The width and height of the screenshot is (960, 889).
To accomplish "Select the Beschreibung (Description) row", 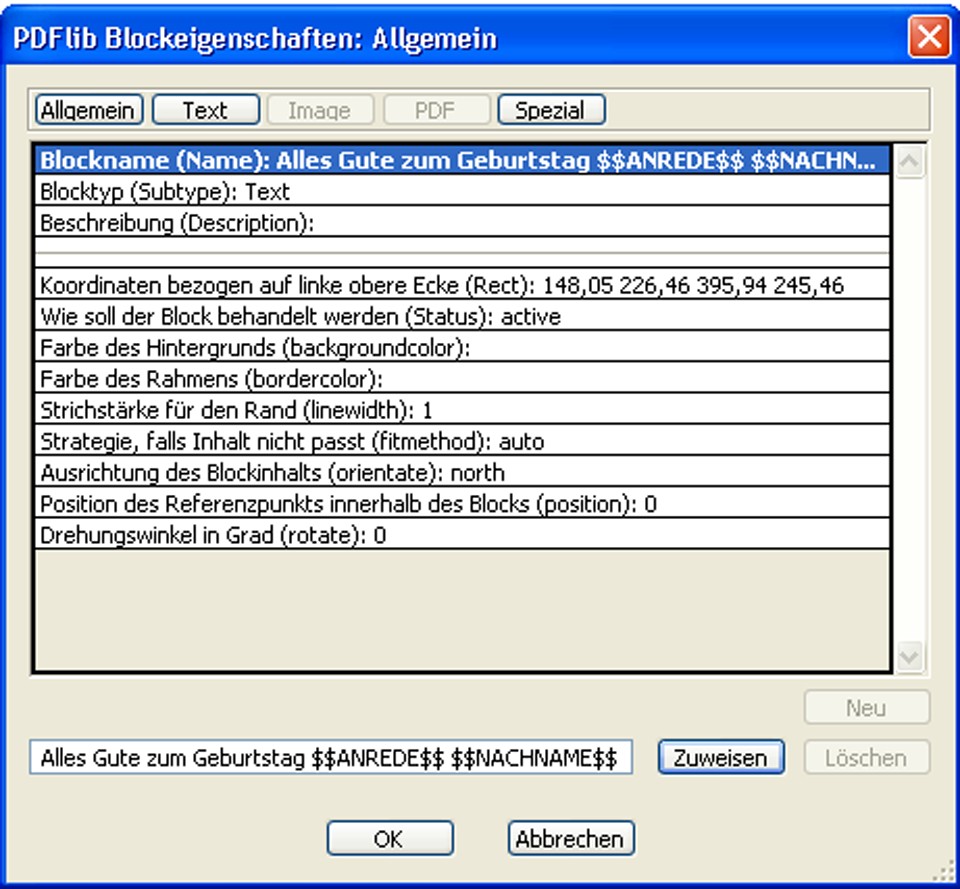I will point(462,222).
